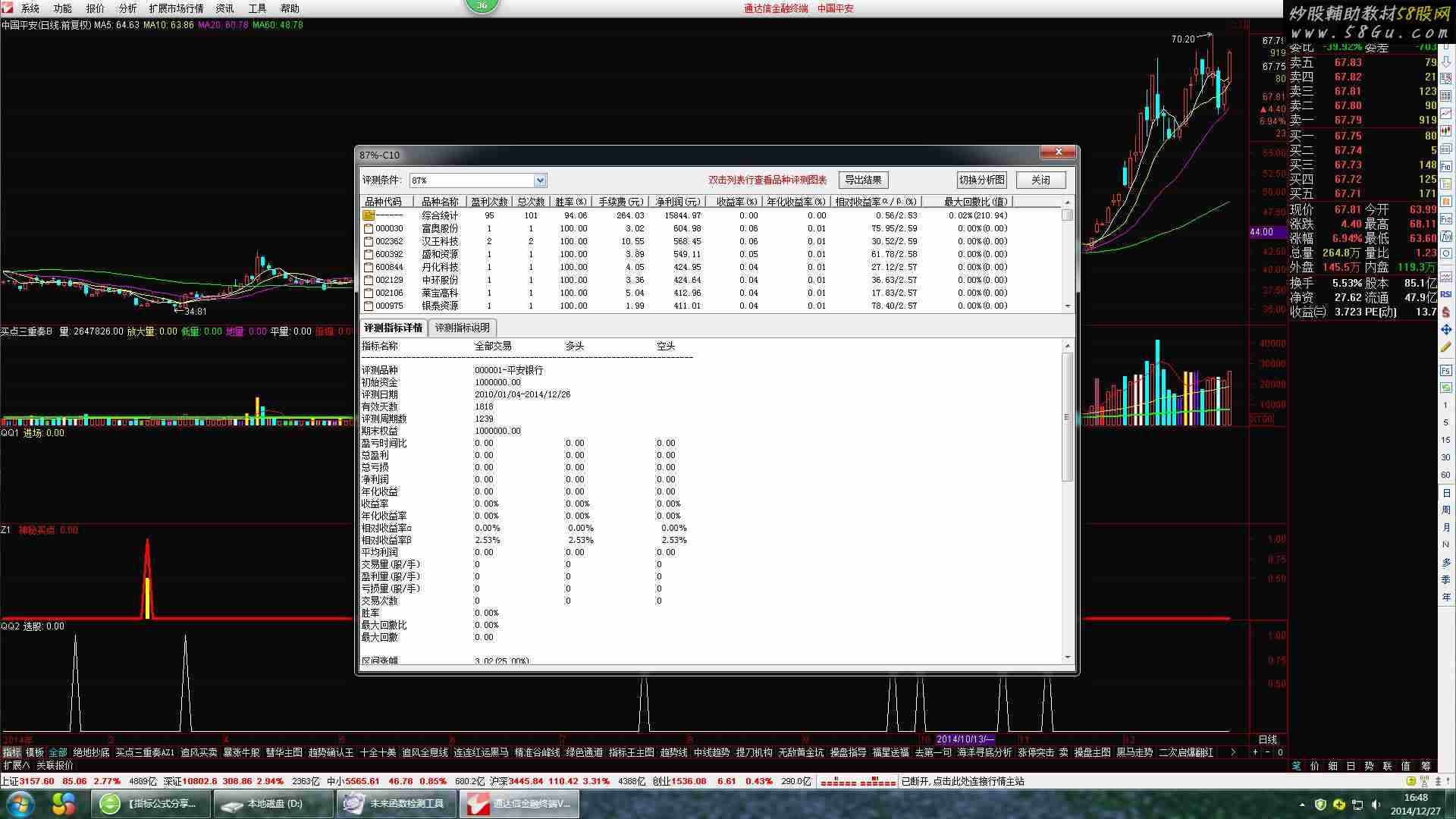
Task: Click the blue four-arrow move icon
Action: click(x=1446, y=330)
